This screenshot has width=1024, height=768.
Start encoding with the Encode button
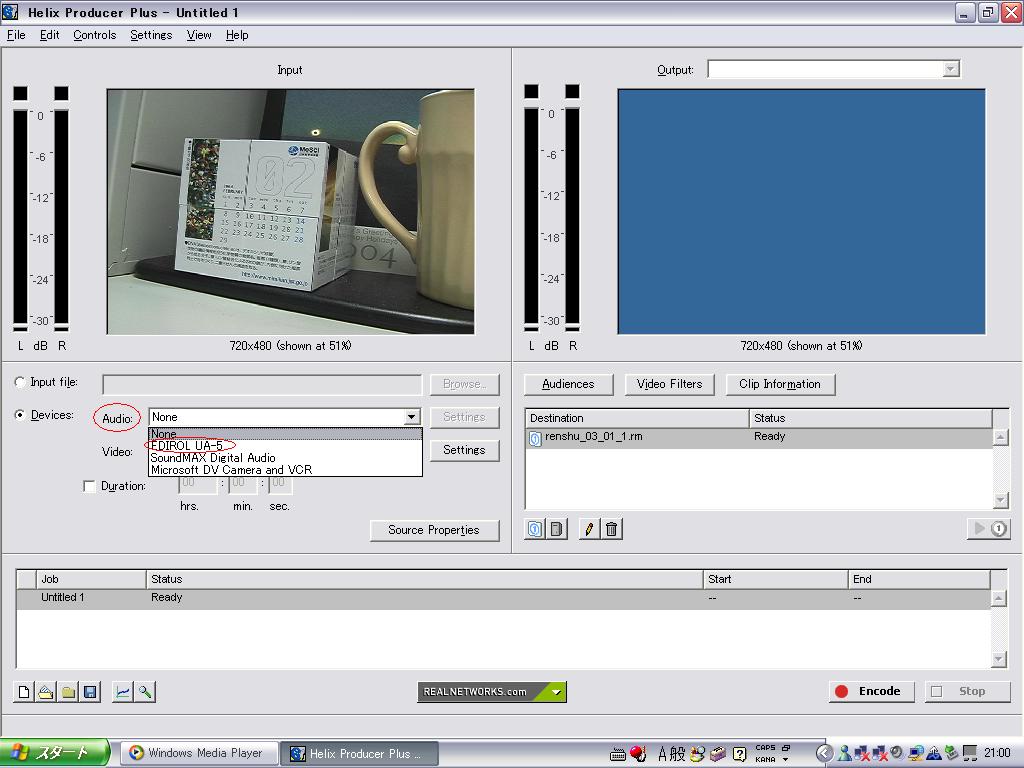871,692
